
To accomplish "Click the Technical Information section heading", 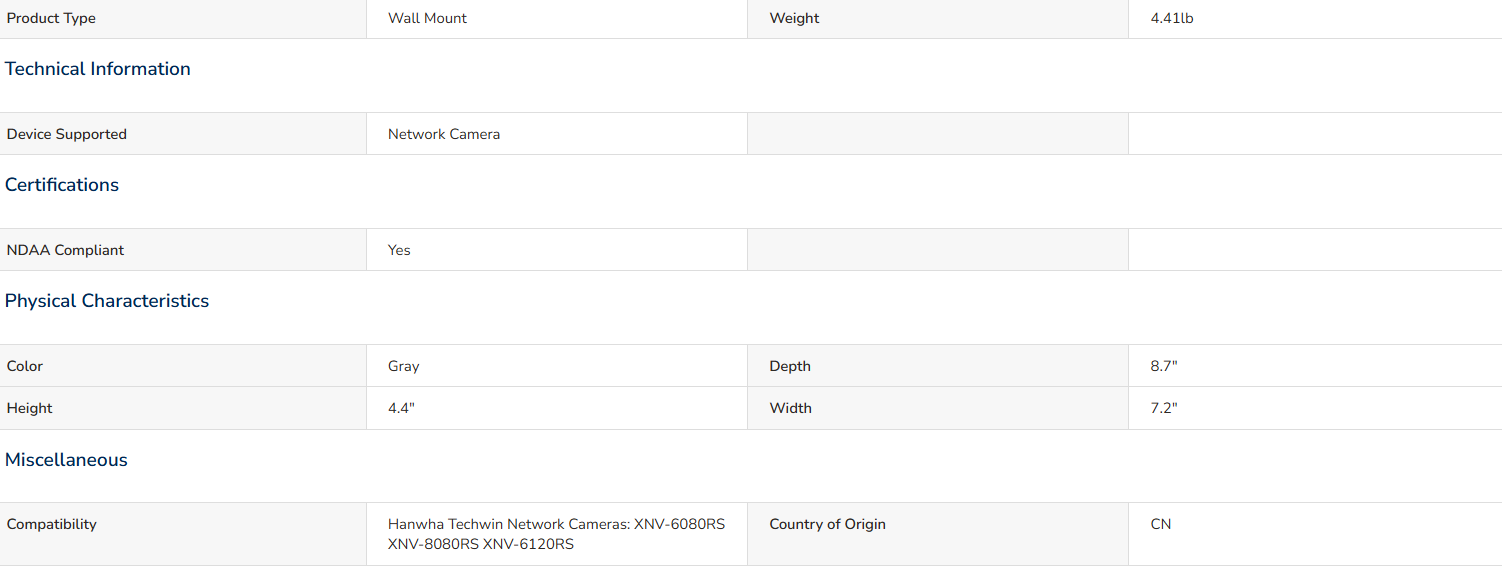I will pos(98,69).
